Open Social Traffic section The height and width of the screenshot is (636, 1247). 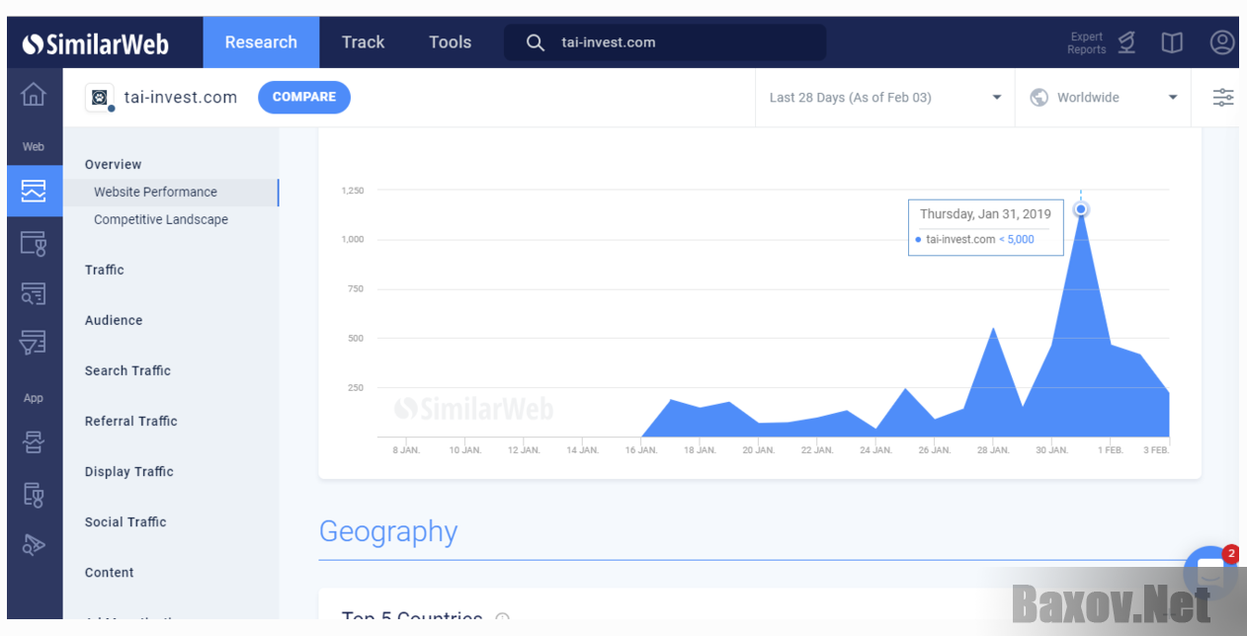click(x=126, y=522)
